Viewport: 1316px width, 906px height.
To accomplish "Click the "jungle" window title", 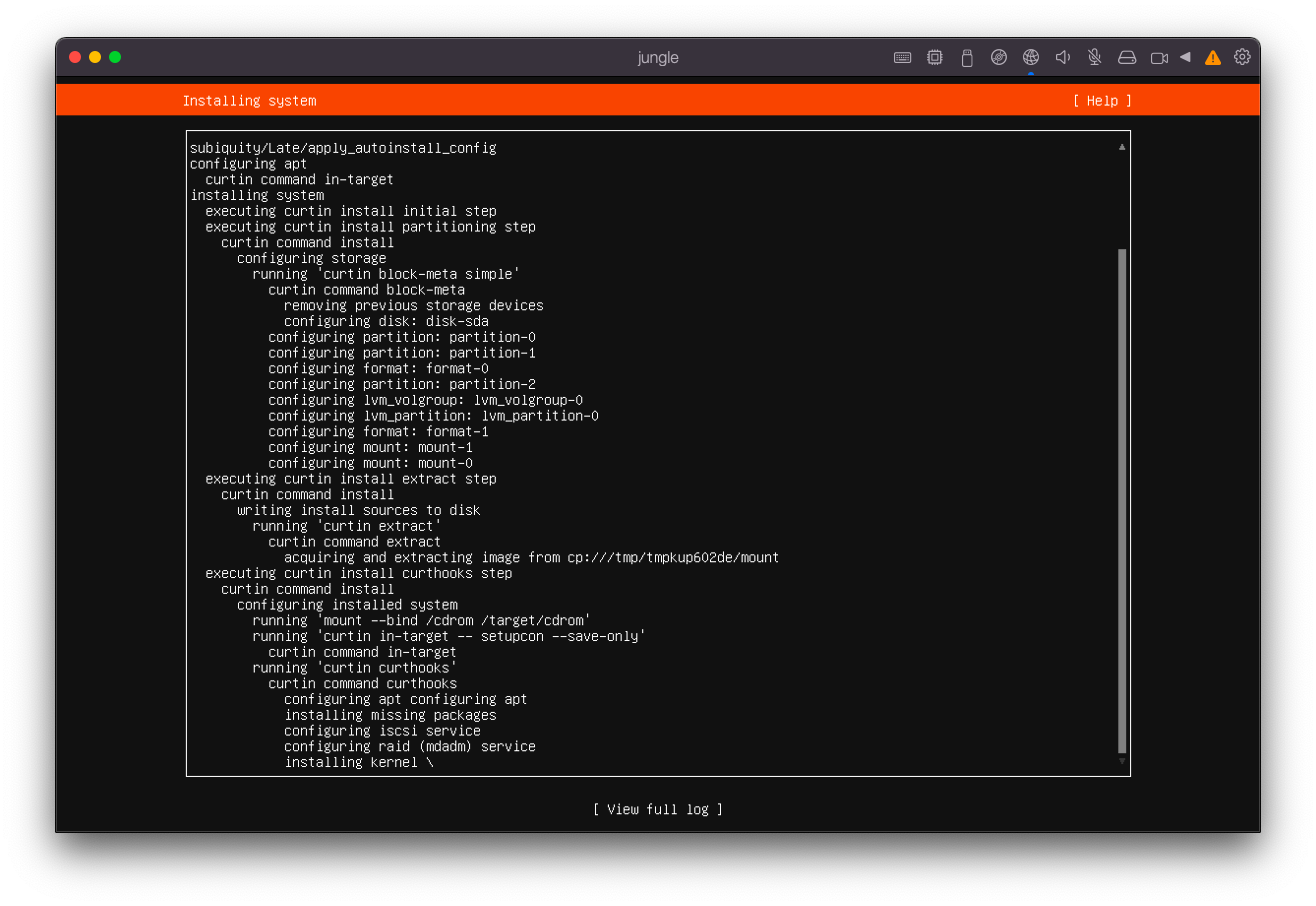I will 658,58.
